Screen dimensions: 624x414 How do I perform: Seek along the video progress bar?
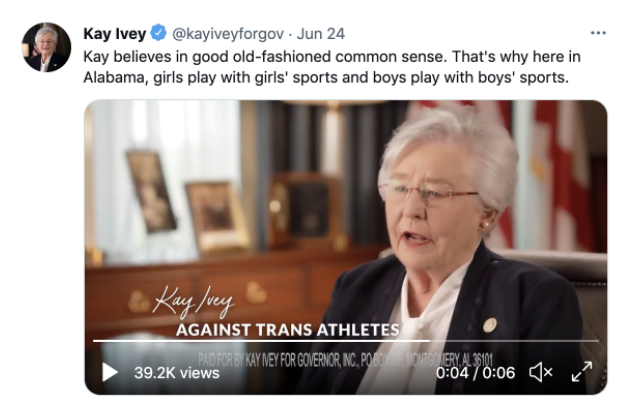[x=345, y=341]
